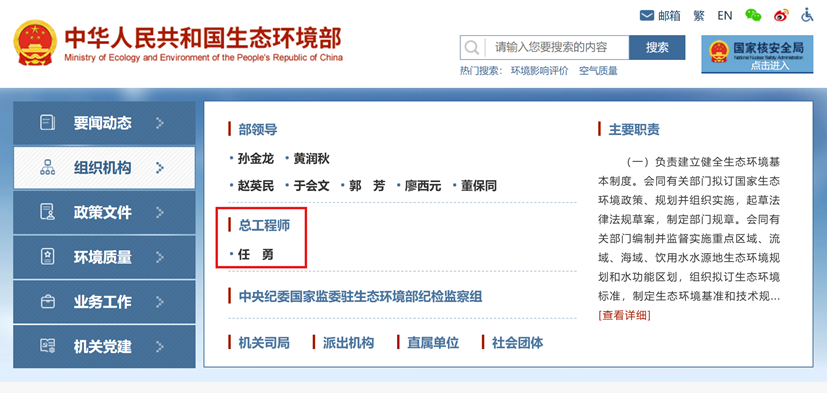This screenshot has width=827, height=393.
Task: Click the national emblem logo
Action: [35, 43]
